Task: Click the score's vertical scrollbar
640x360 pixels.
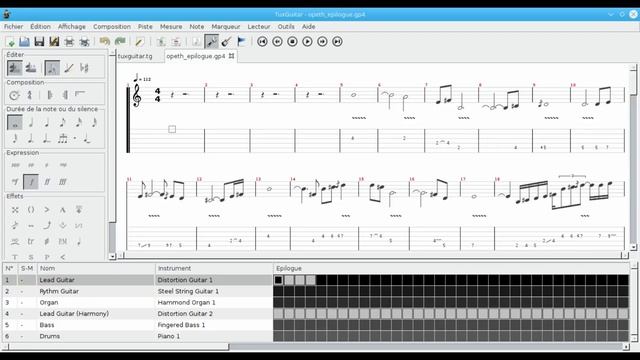Action: [633, 157]
